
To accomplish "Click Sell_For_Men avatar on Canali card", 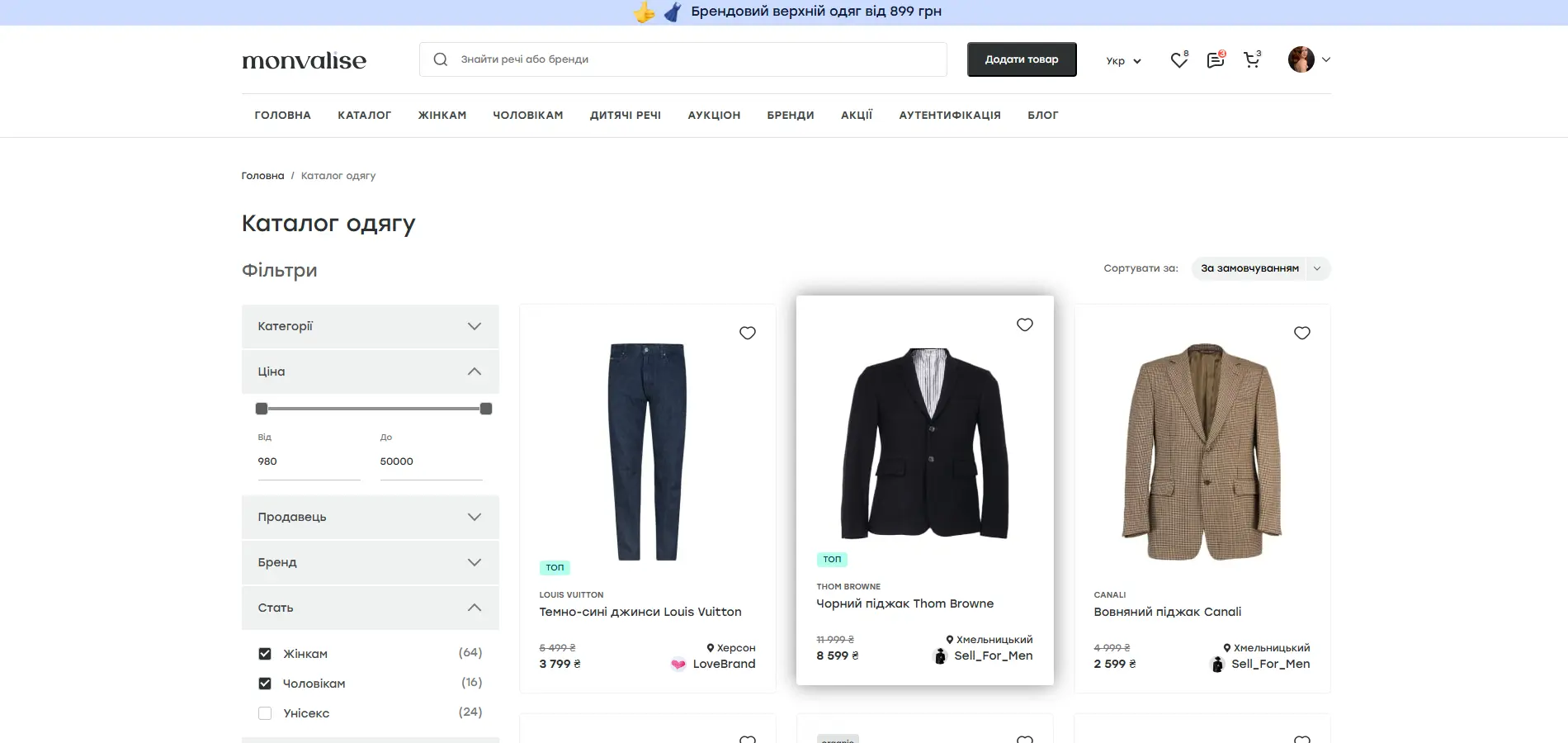I will tap(1217, 664).
